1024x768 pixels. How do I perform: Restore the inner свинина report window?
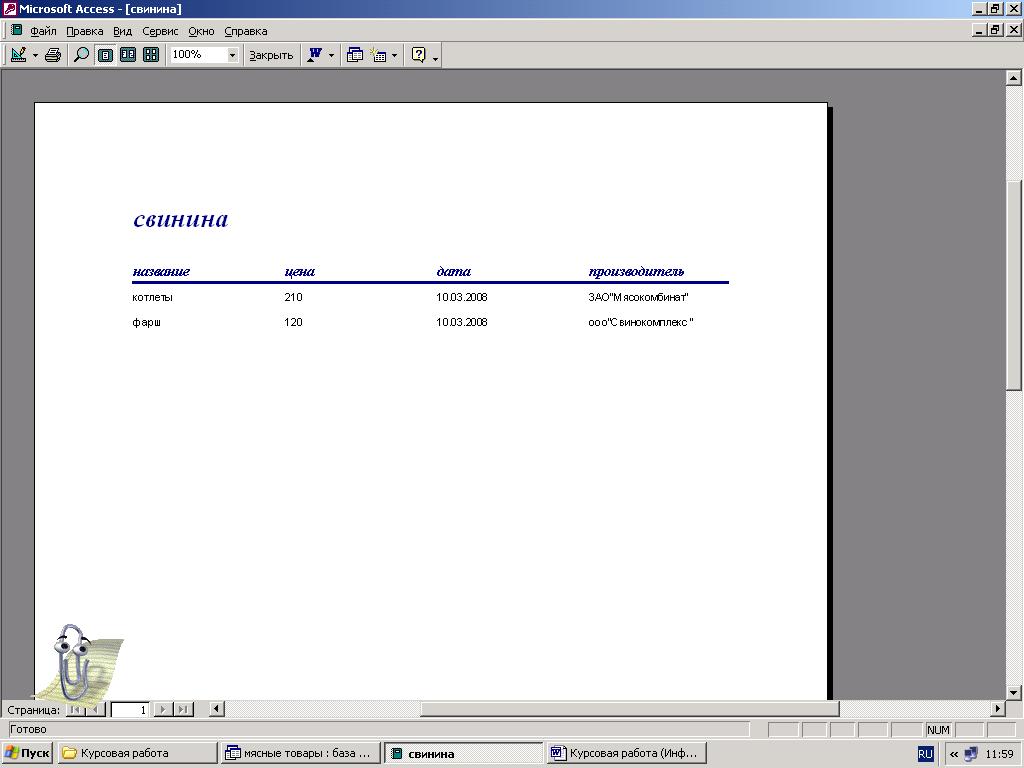[x=995, y=30]
